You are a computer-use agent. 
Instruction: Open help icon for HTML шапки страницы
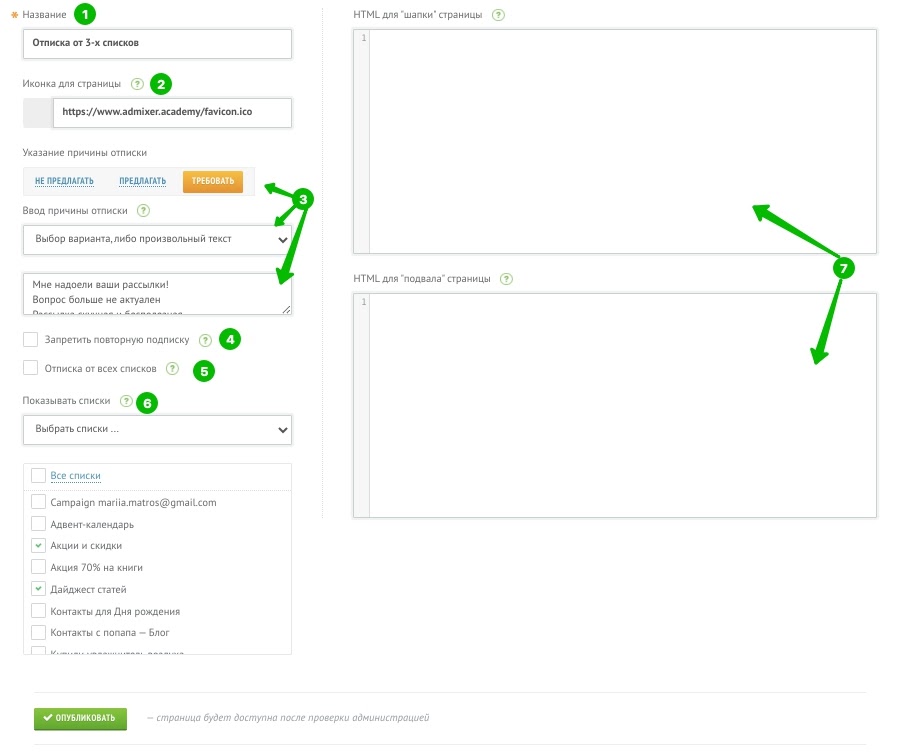tap(498, 15)
